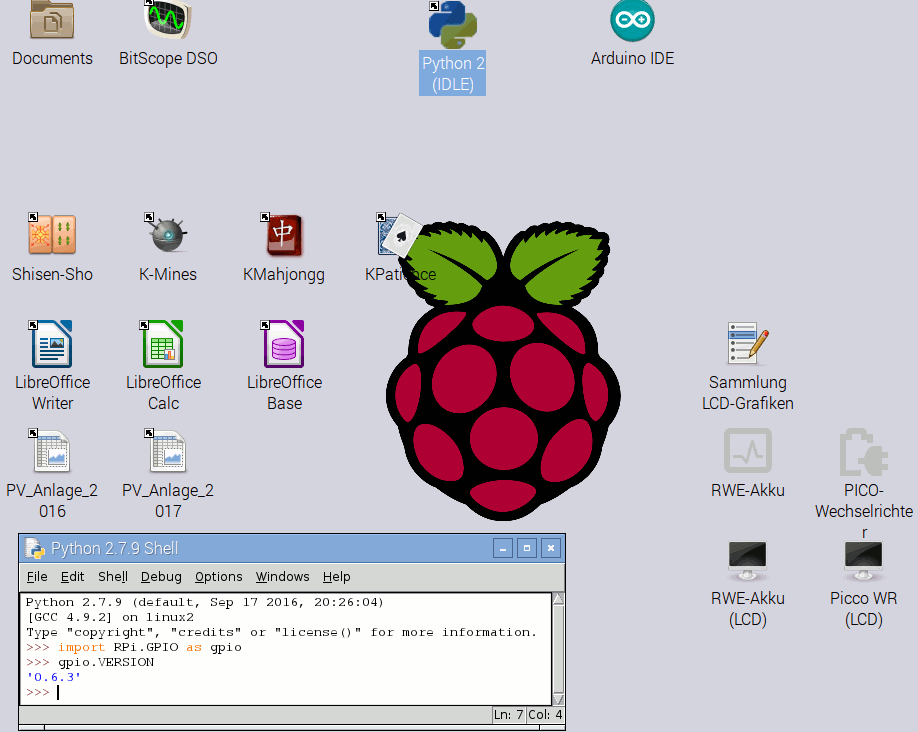Click the Python shell prompt input line

[300, 692]
